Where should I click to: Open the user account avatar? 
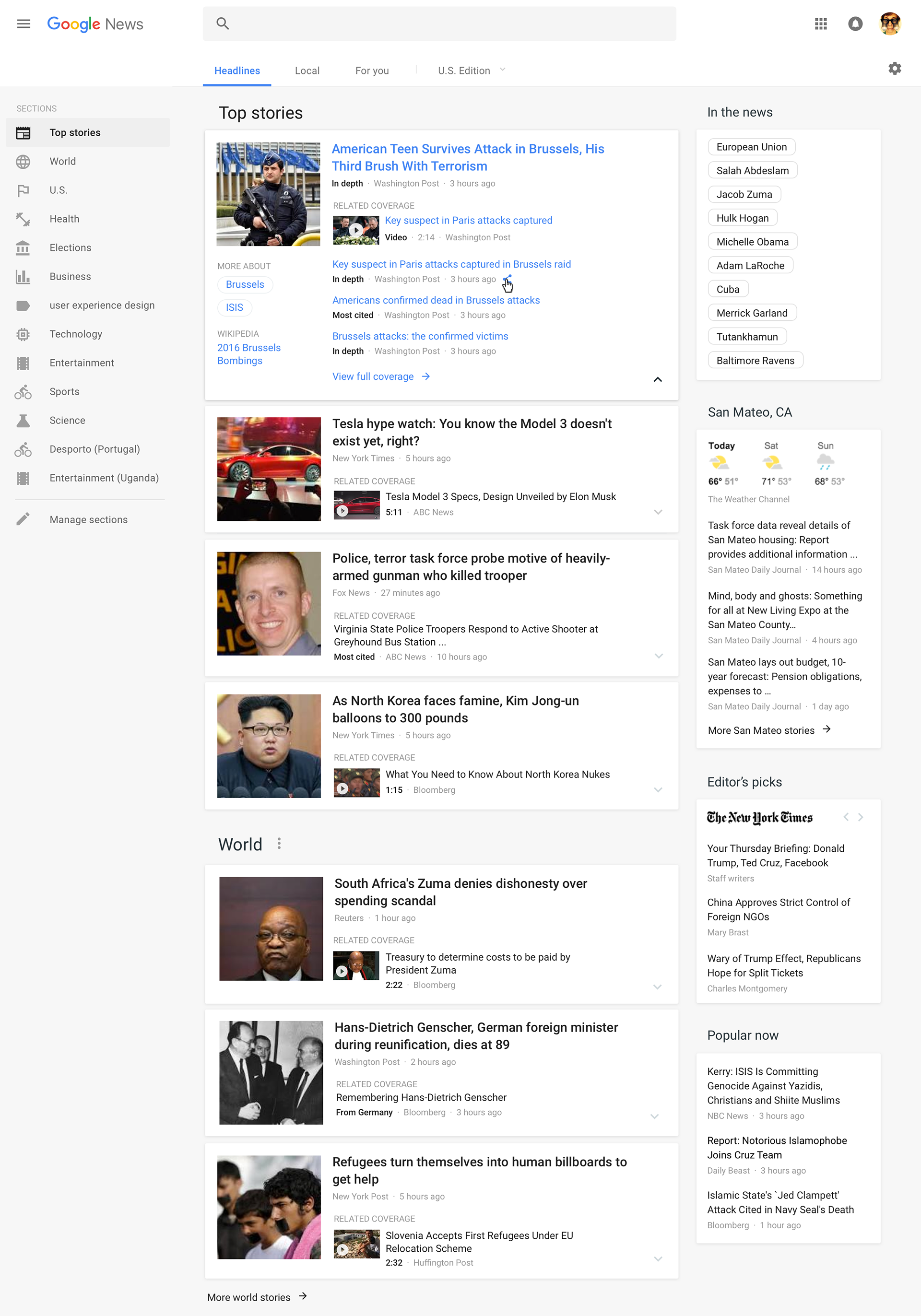(890, 23)
